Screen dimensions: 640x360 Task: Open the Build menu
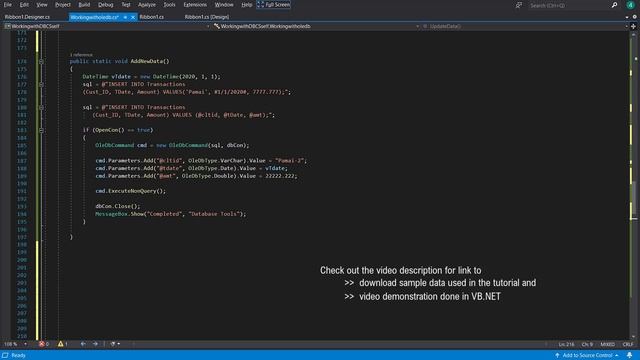tap(84, 5)
